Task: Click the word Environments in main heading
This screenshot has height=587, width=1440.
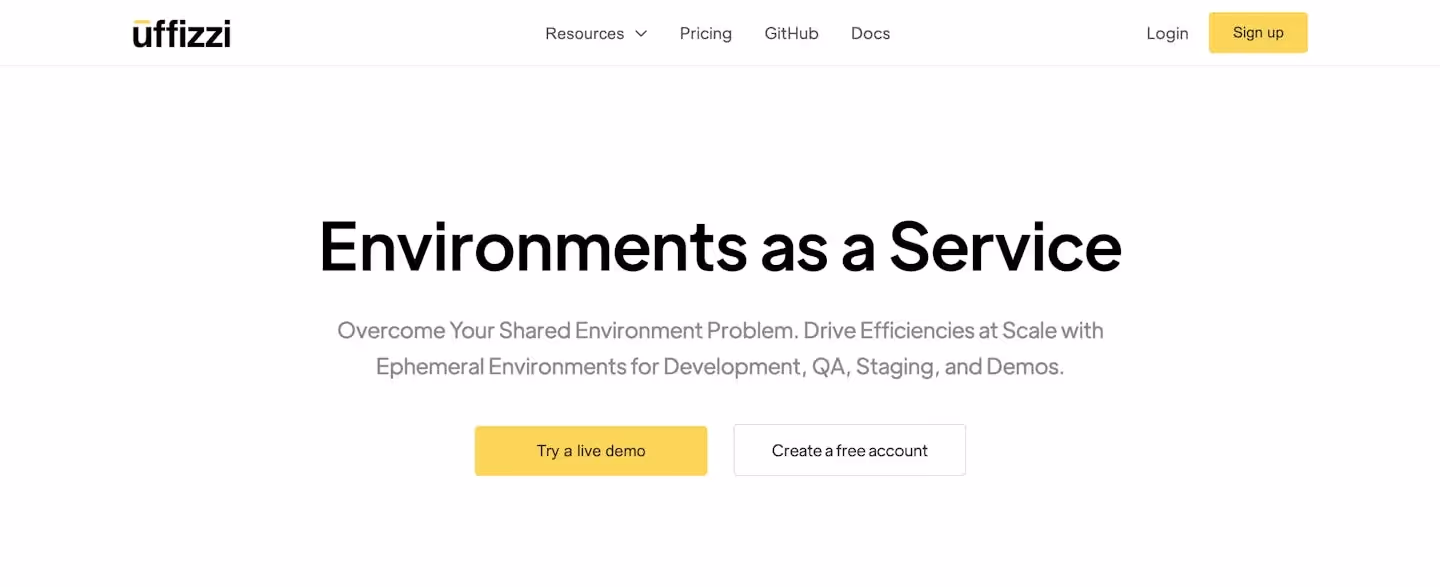Action: point(533,245)
